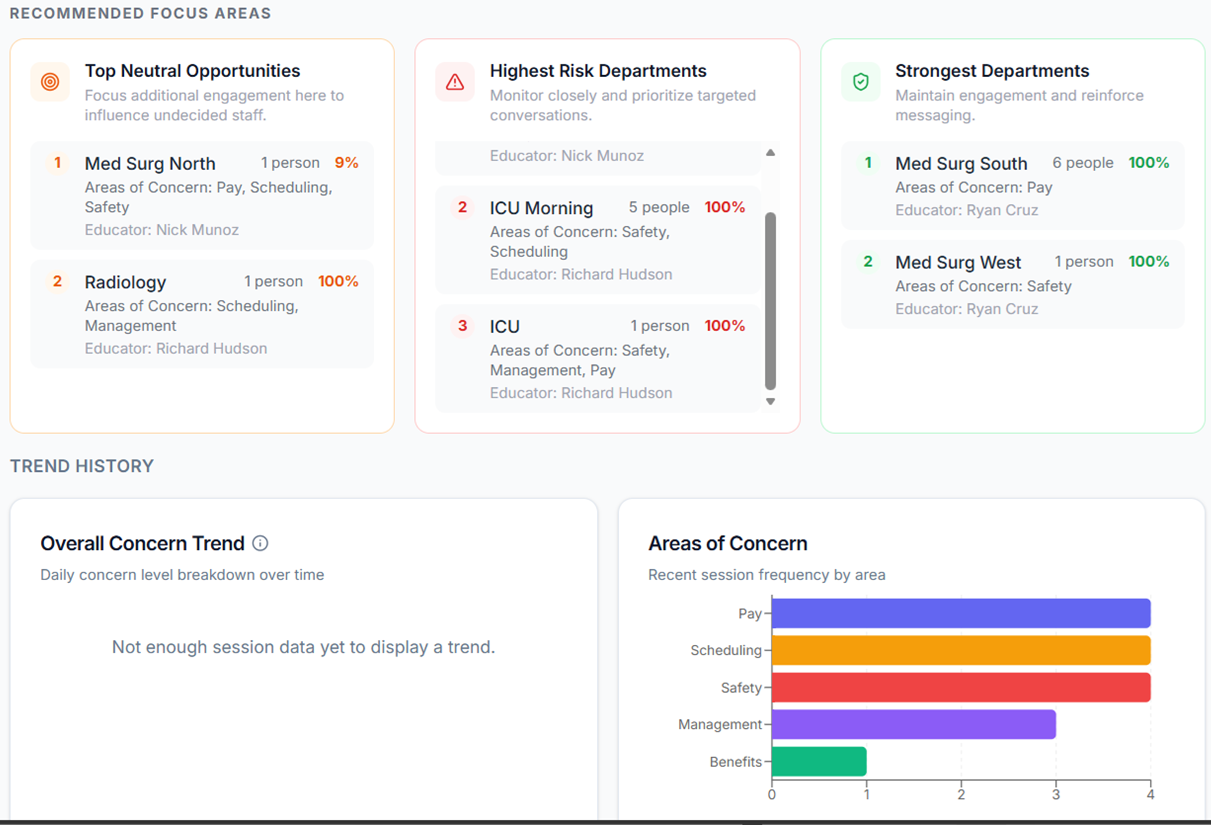
Task: Click the 100% value on ICU Morning row
Action: tap(725, 207)
